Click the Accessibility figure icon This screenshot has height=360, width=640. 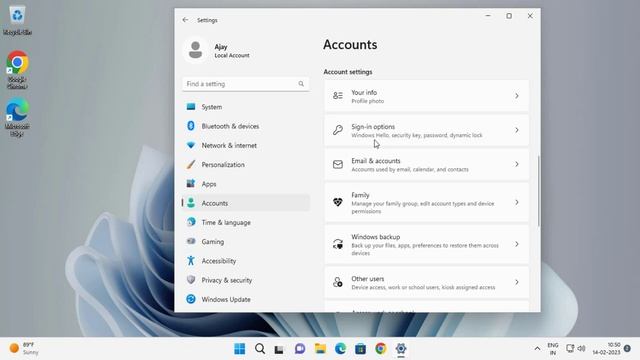coord(191,260)
